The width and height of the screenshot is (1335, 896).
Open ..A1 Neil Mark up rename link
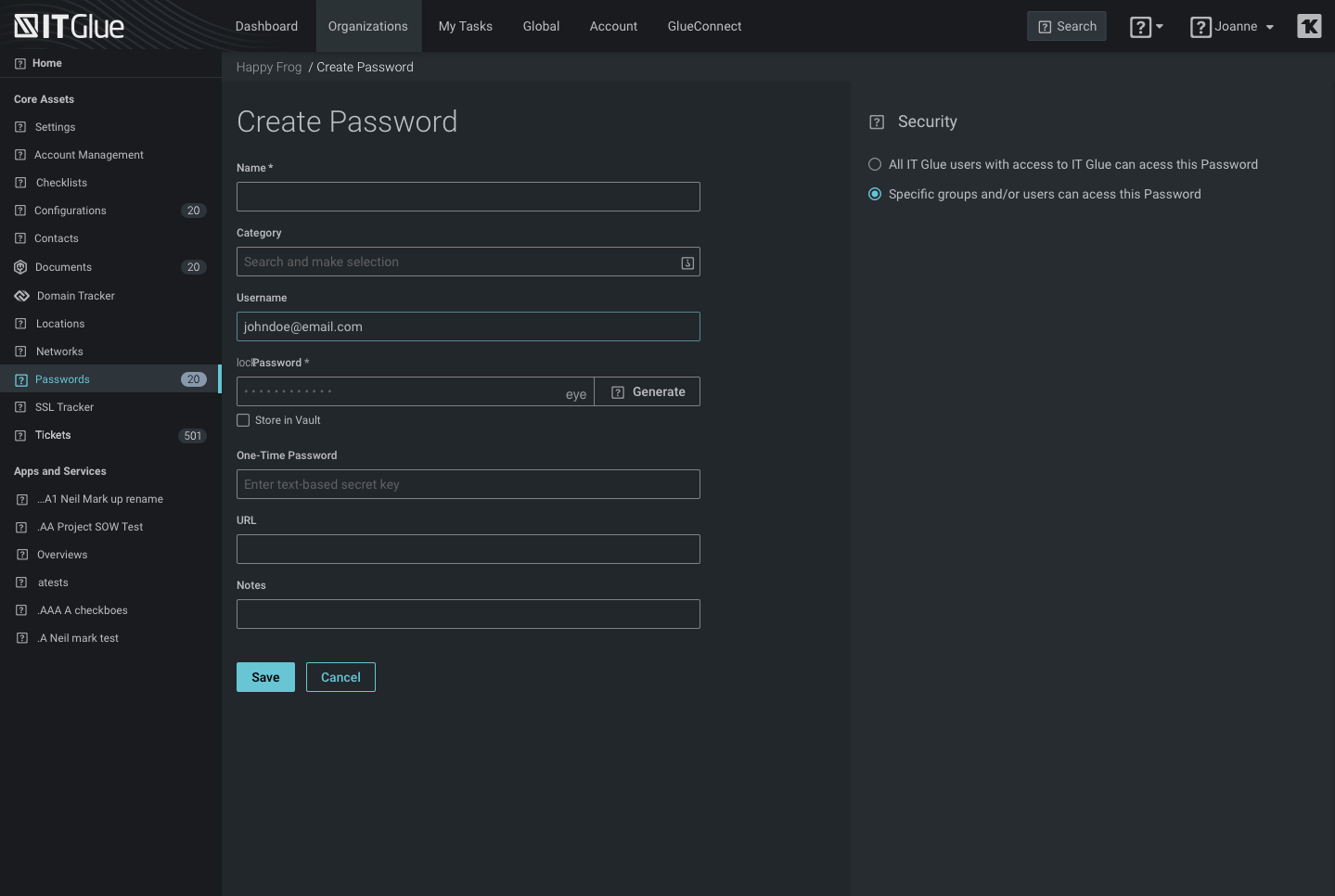[x=100, y=499]
